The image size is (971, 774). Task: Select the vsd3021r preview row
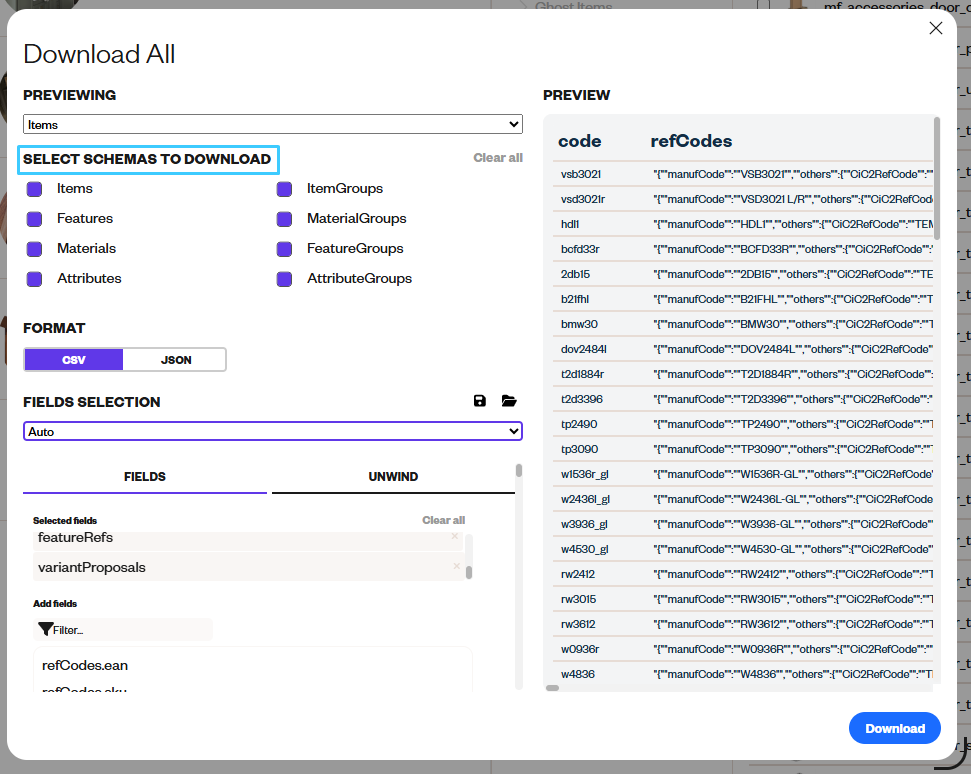tap(743, 199)
